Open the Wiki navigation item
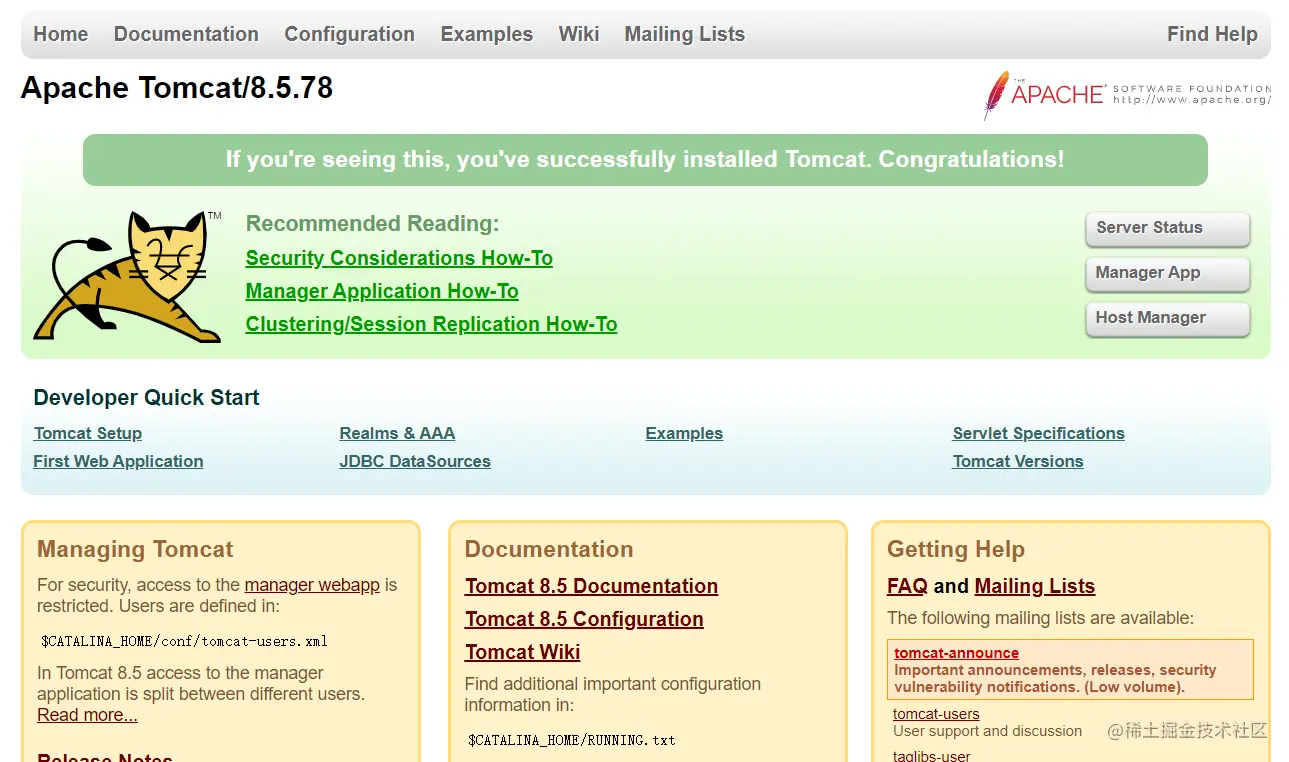 (579, 34)
